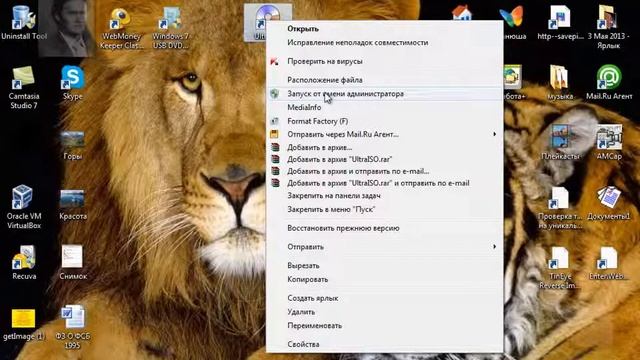Viewport: 640px width, 360px height.
Task: Open Camtasia Studio 7 shortcut
Action: click(24, 87)
